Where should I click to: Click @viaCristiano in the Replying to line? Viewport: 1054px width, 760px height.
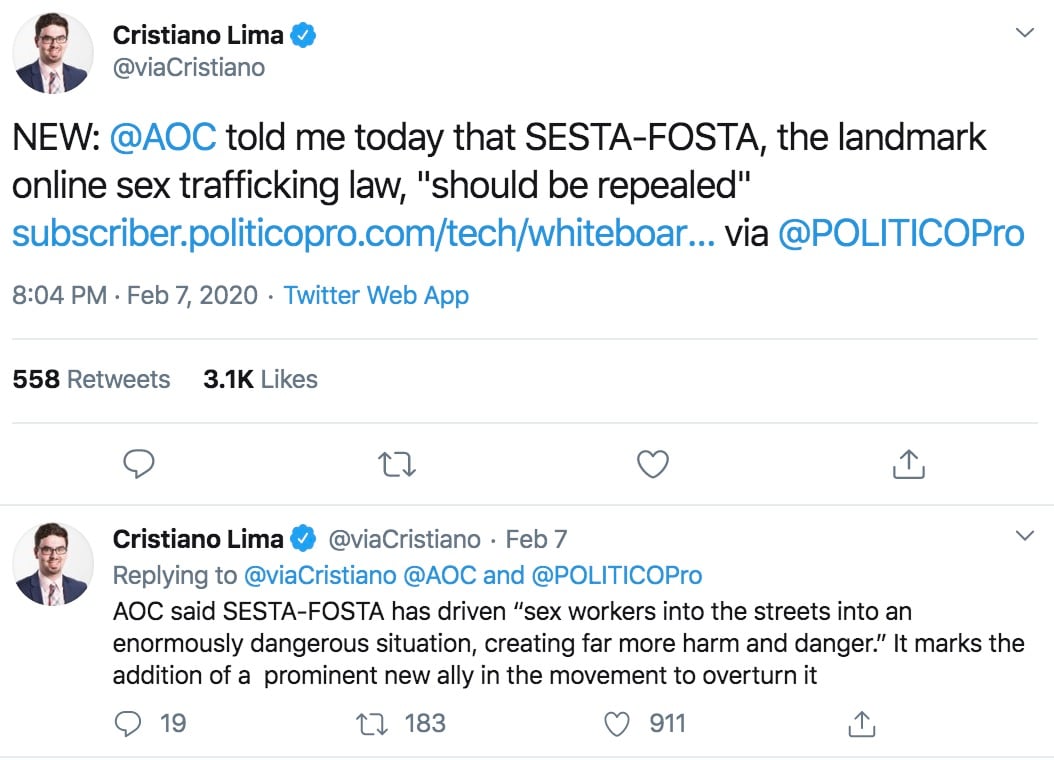tap(320, 575)
